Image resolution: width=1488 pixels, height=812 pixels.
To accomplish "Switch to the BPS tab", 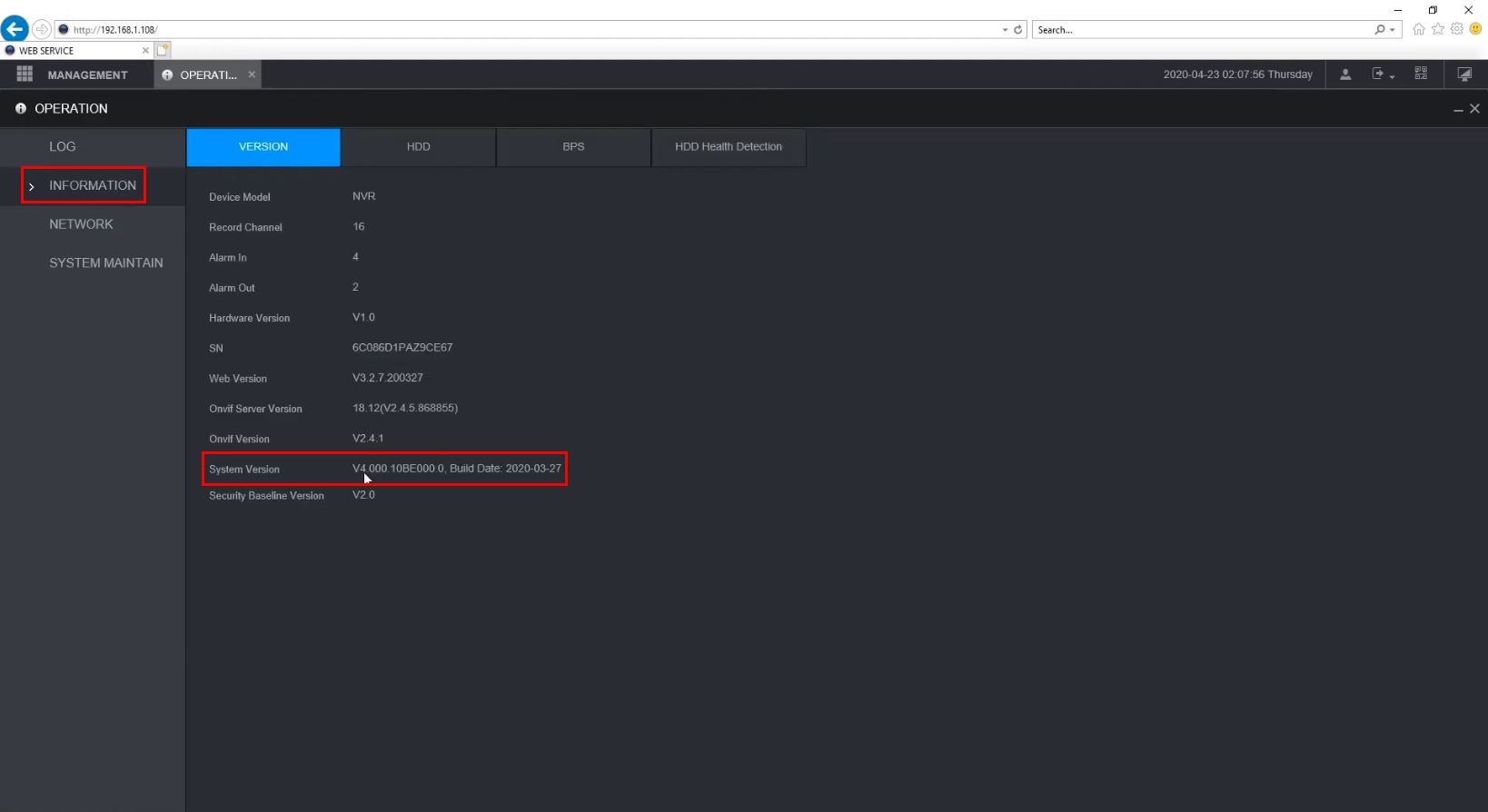I will coord(573,147).
